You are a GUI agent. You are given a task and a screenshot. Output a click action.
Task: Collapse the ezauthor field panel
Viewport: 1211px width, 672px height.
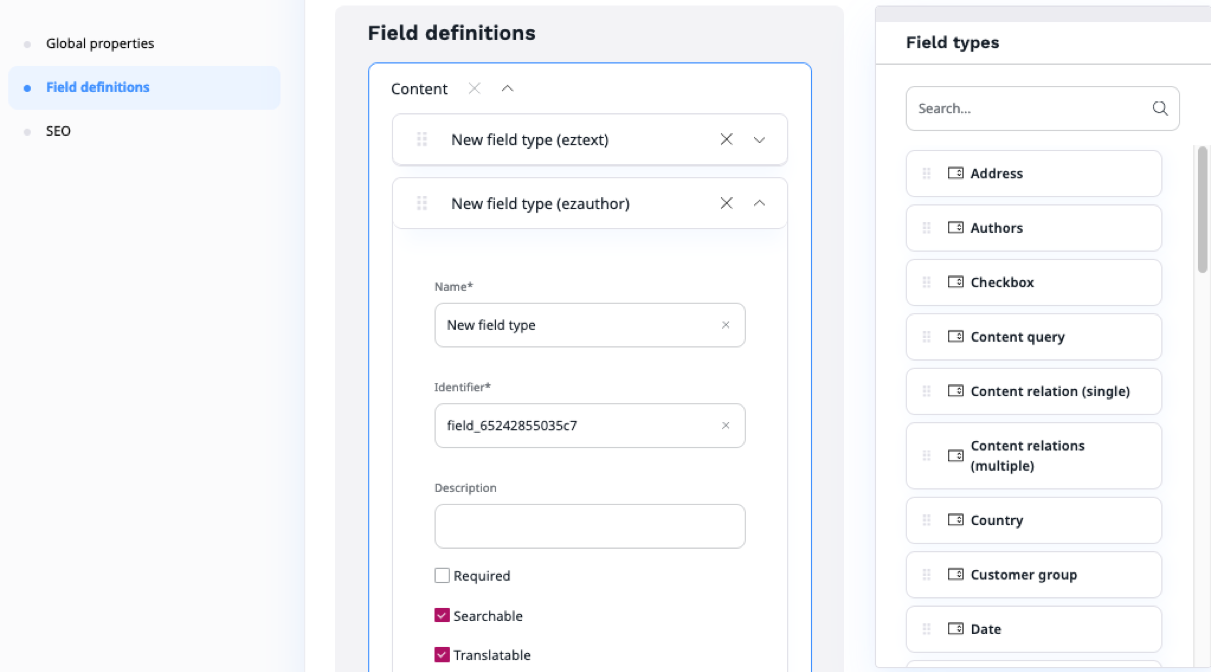(759, 204)
